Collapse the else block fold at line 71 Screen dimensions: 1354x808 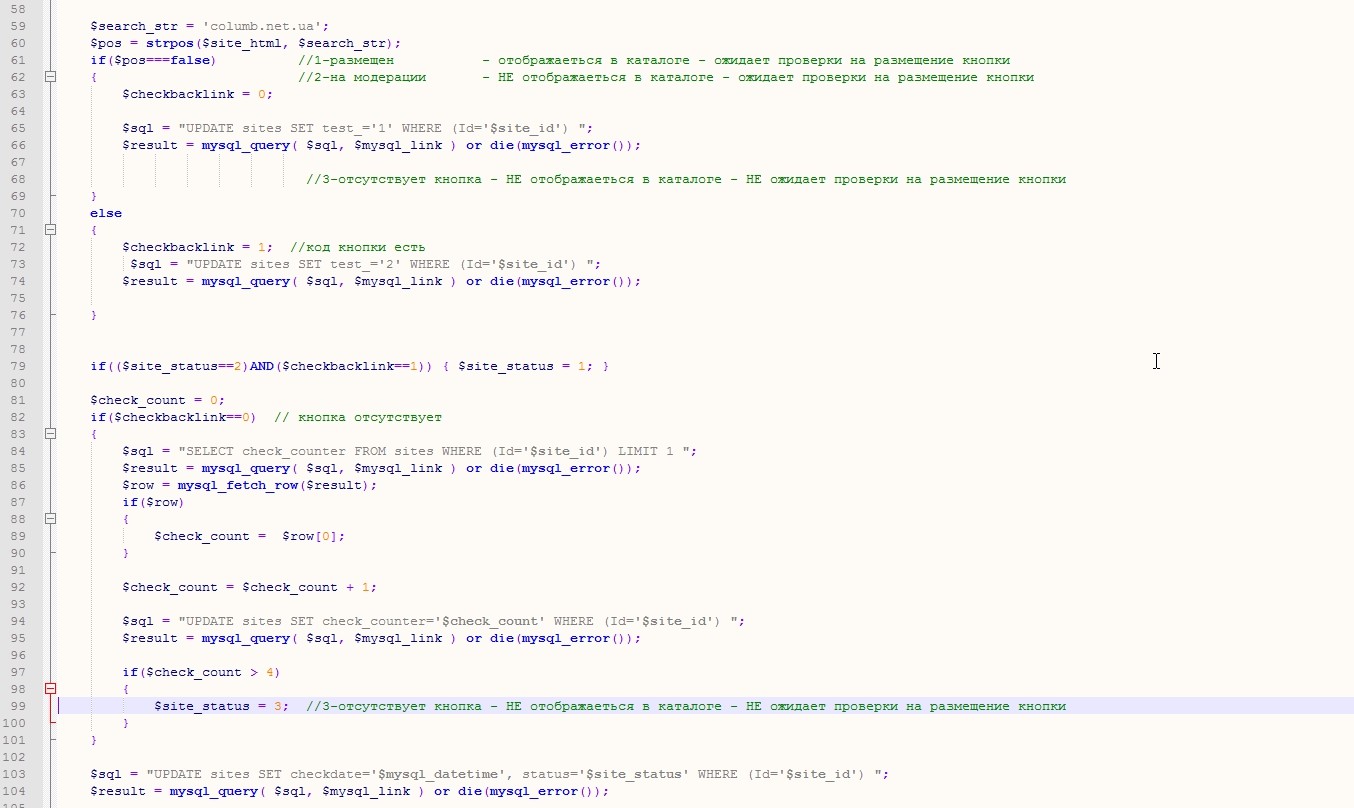(x=50, y=230)
